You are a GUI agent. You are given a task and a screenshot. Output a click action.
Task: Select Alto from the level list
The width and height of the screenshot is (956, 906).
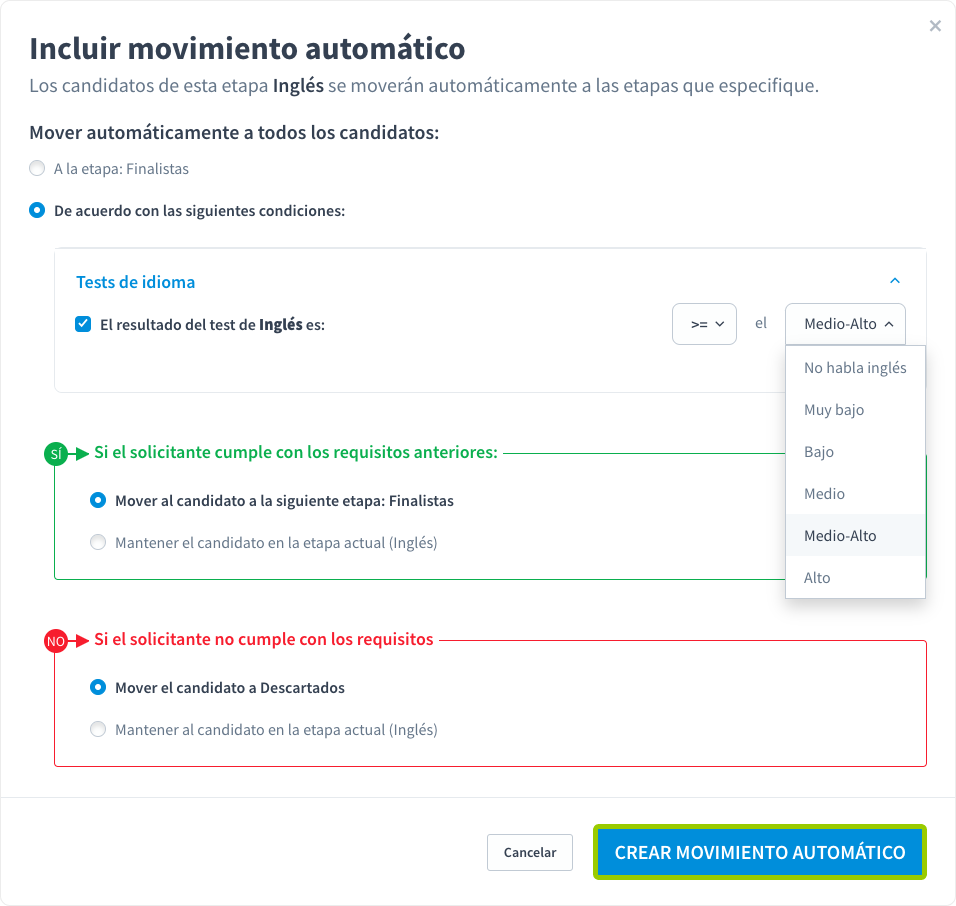click(817, 577)
